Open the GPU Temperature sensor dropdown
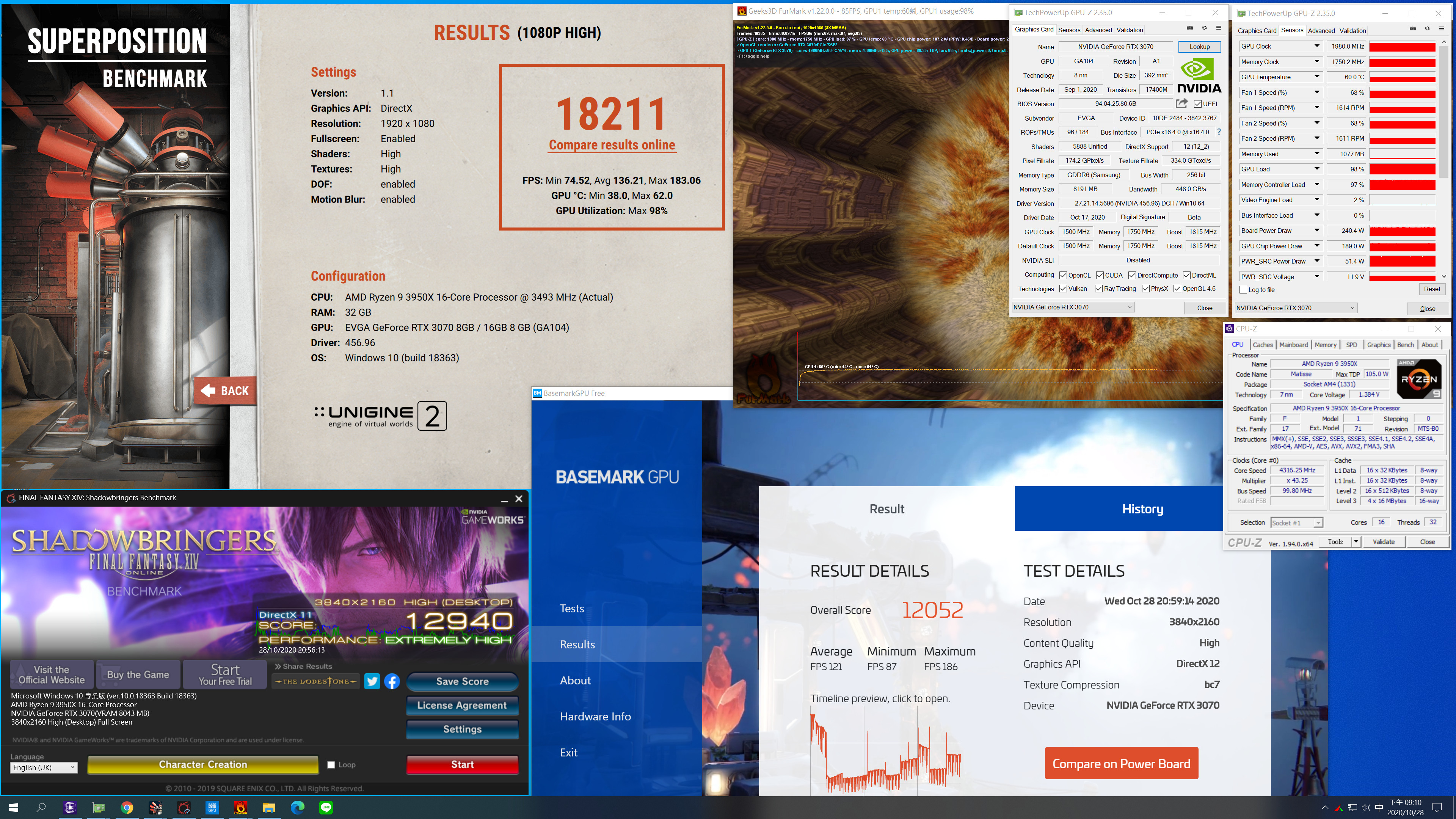 click(x=1316, y=77)
